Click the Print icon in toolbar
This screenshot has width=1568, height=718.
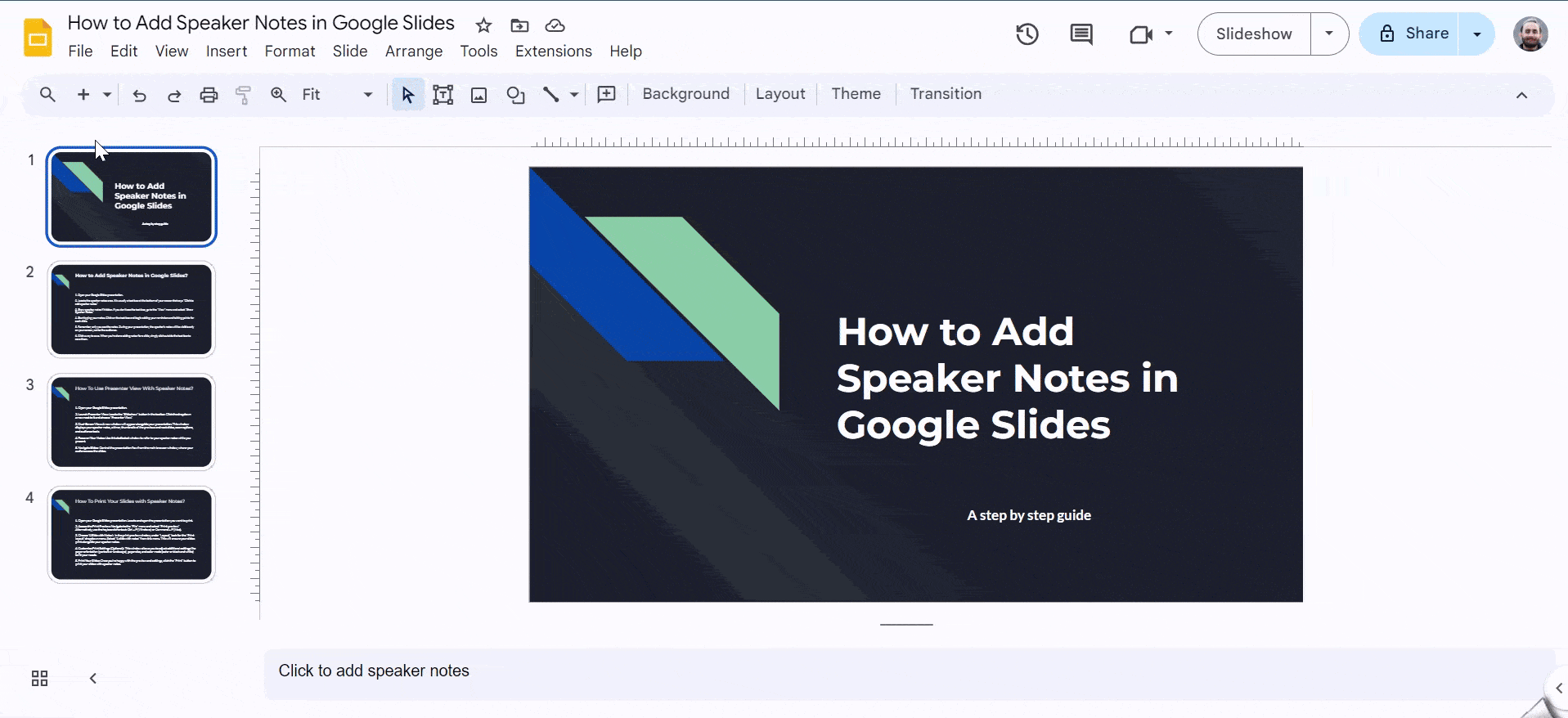(209, 95)
